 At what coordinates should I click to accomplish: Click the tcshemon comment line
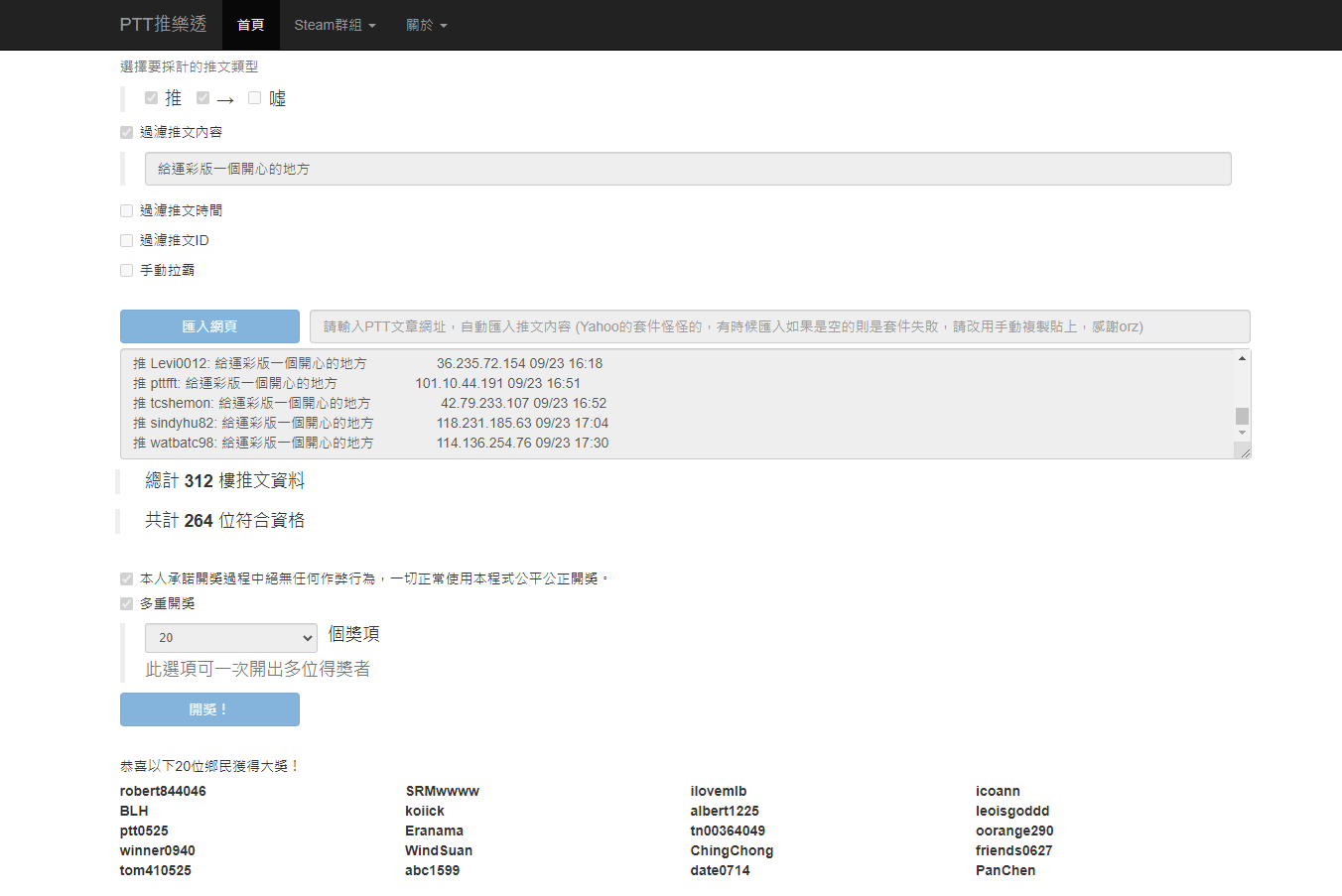click(x=370, y=403)
